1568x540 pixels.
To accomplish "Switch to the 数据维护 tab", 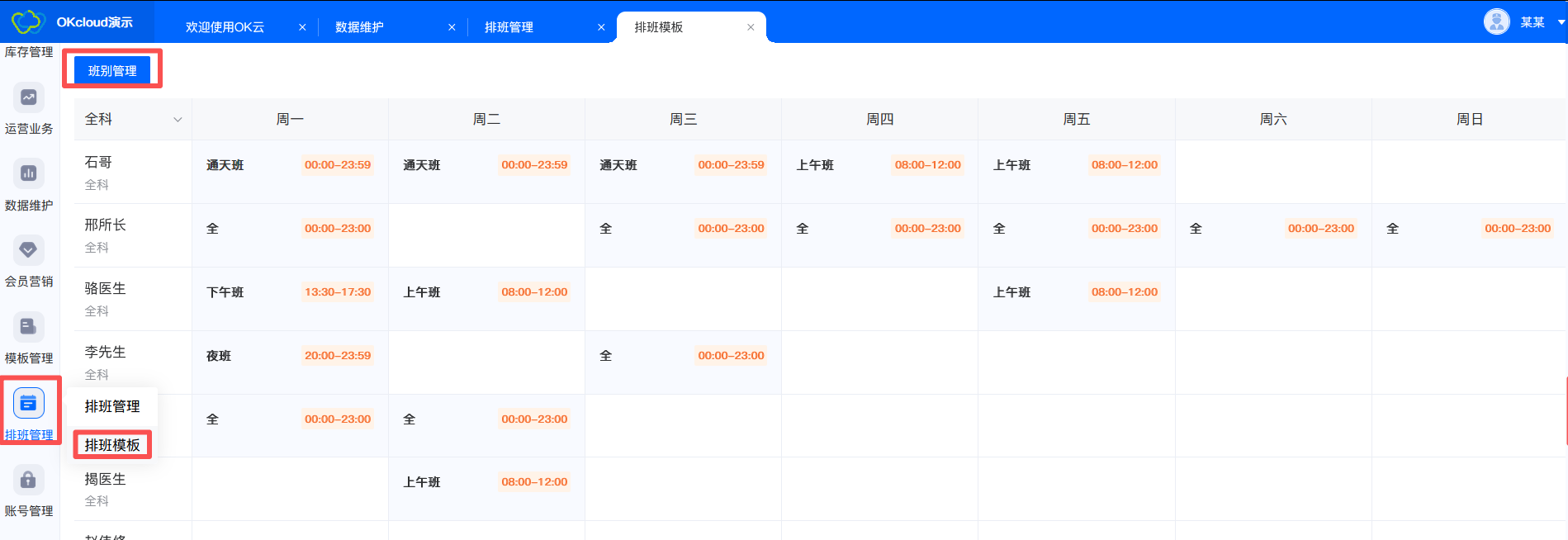I will (359, 27).
